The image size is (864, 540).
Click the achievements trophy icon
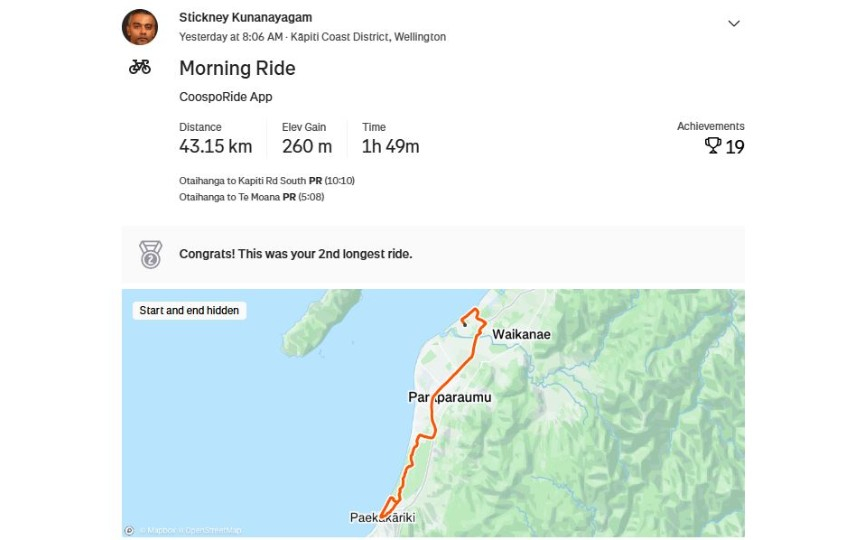point(712,146)
